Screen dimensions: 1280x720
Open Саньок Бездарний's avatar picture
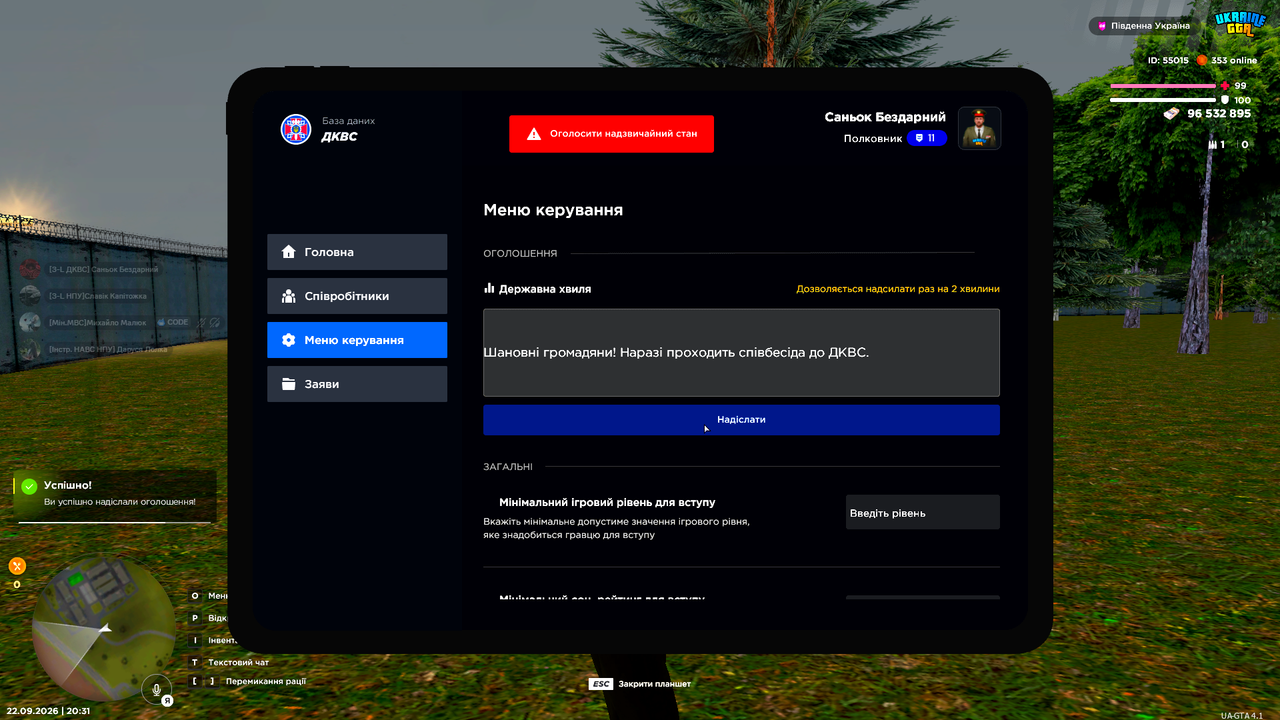980,128
